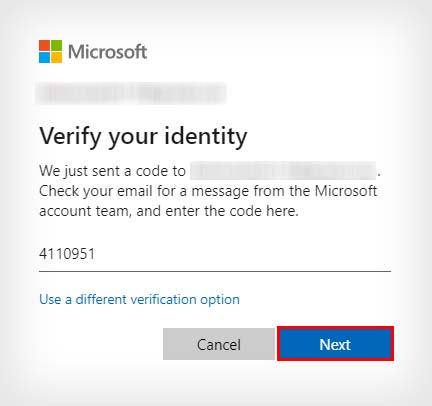This screenshot has height=406, width=432.
Task: Select the blurred account name above the heading
Action: [x=131, y=93]
